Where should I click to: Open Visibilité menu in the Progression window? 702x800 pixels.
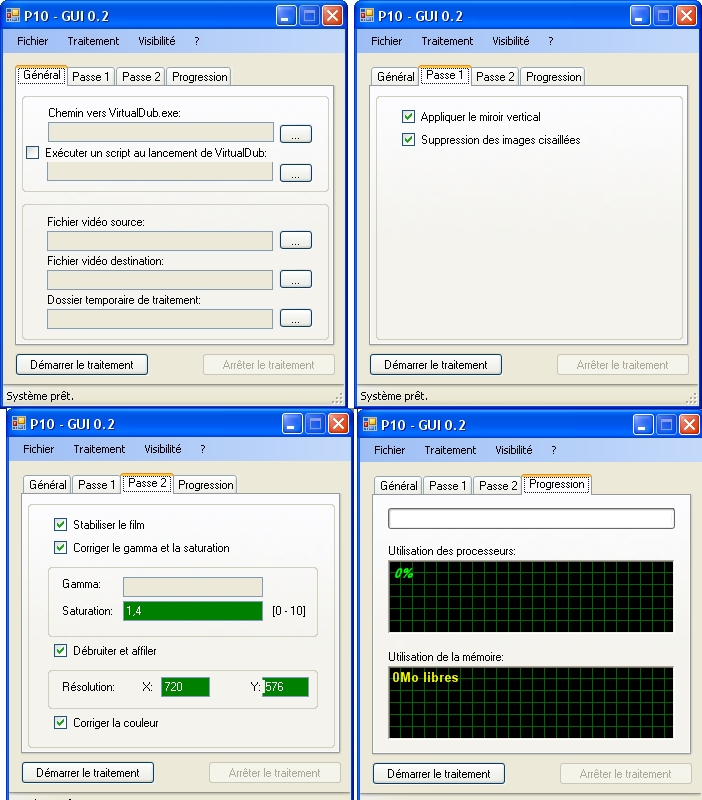(514, 450)
